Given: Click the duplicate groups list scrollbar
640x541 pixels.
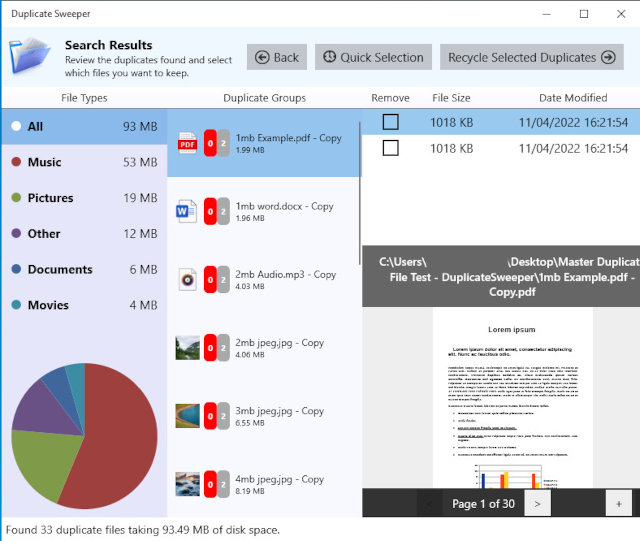Looking at the screenshot, I should click(x=360, y=194).
